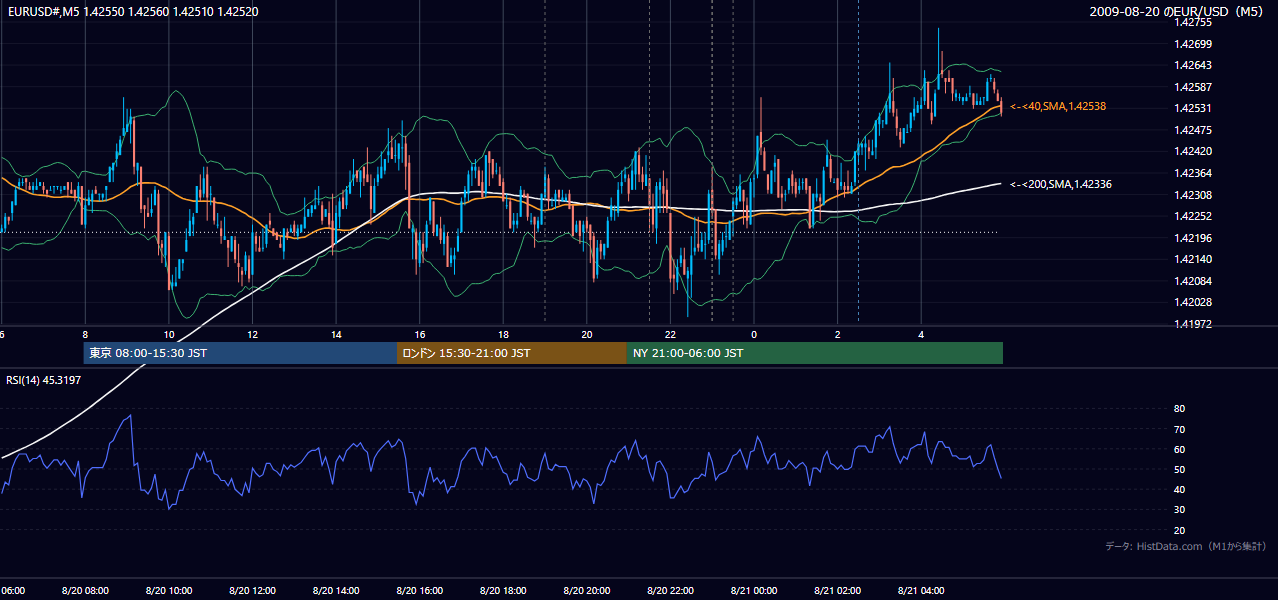This screenshot has width=1278, height=600.
Task: Click the 8/20 16:00 time axis label
Action: click(420, 591)
